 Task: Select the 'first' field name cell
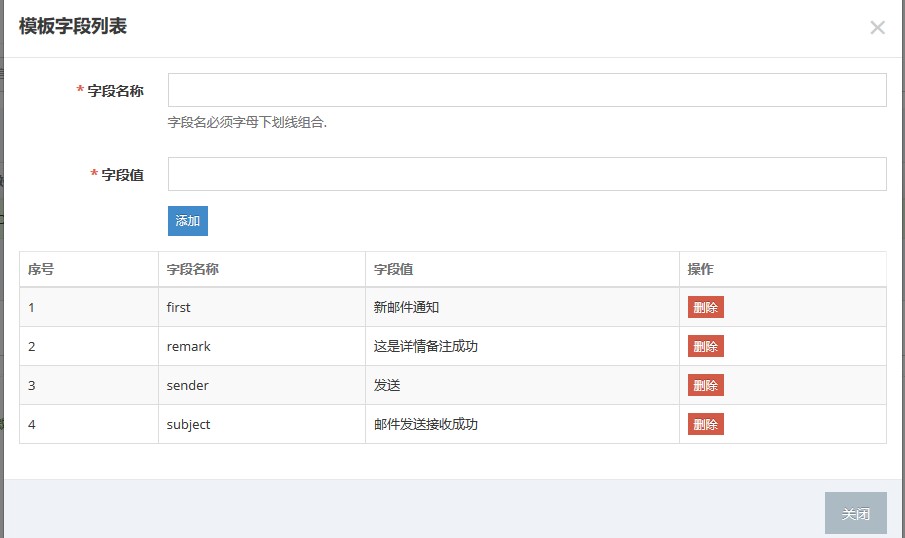(179, 307)
